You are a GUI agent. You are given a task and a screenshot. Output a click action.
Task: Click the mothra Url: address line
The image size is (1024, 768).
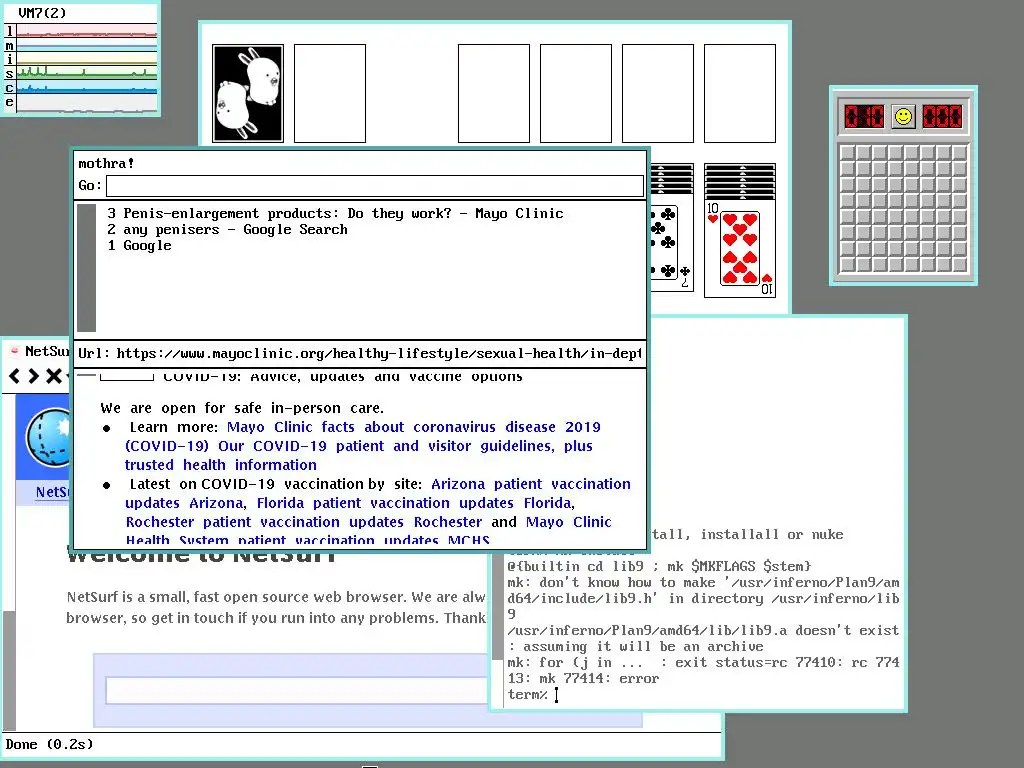[x=360, y=353]
